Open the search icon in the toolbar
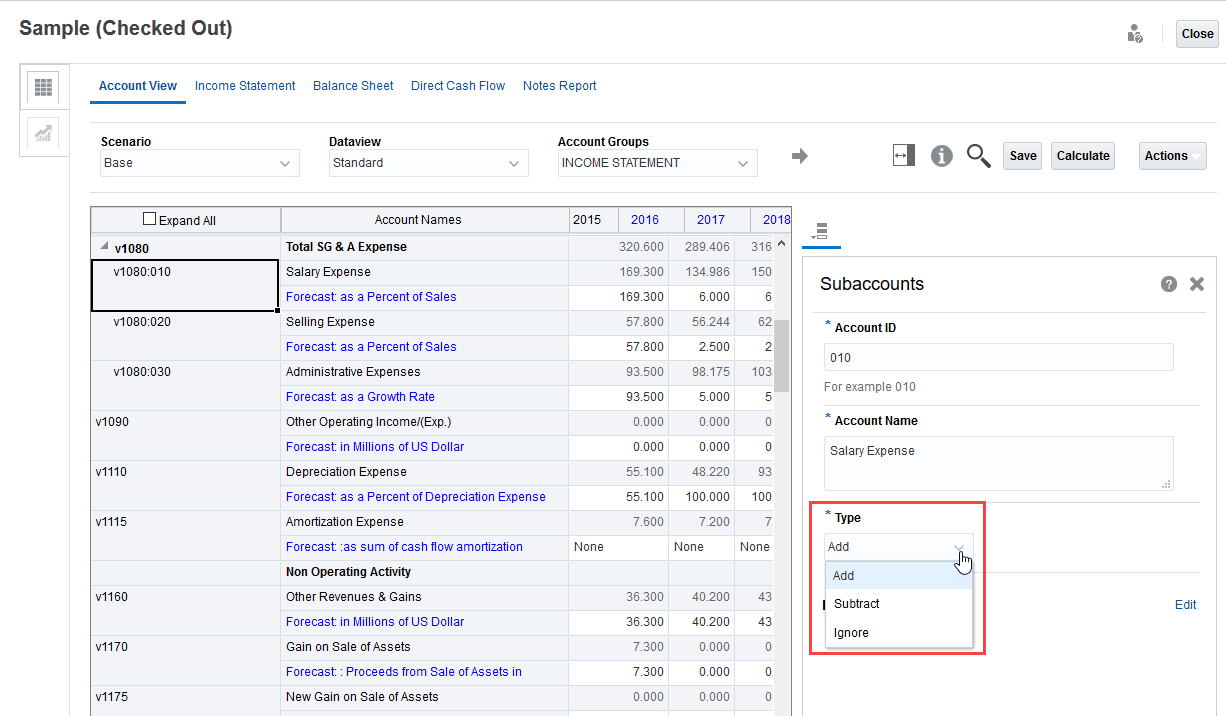The image size is (1226, 716). (x=978, y=155)
